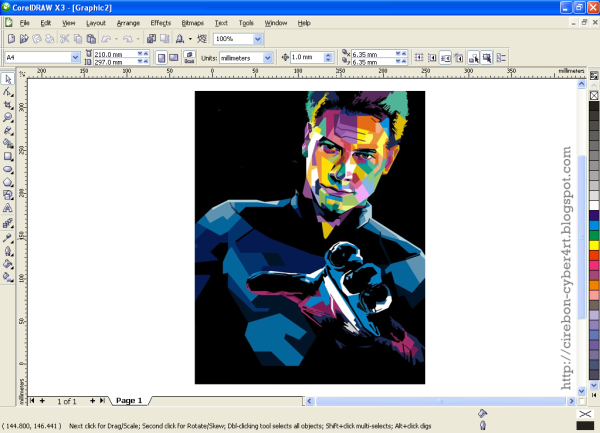
Task: Open the Options button on property bar
Action: (x=501, y=58)
